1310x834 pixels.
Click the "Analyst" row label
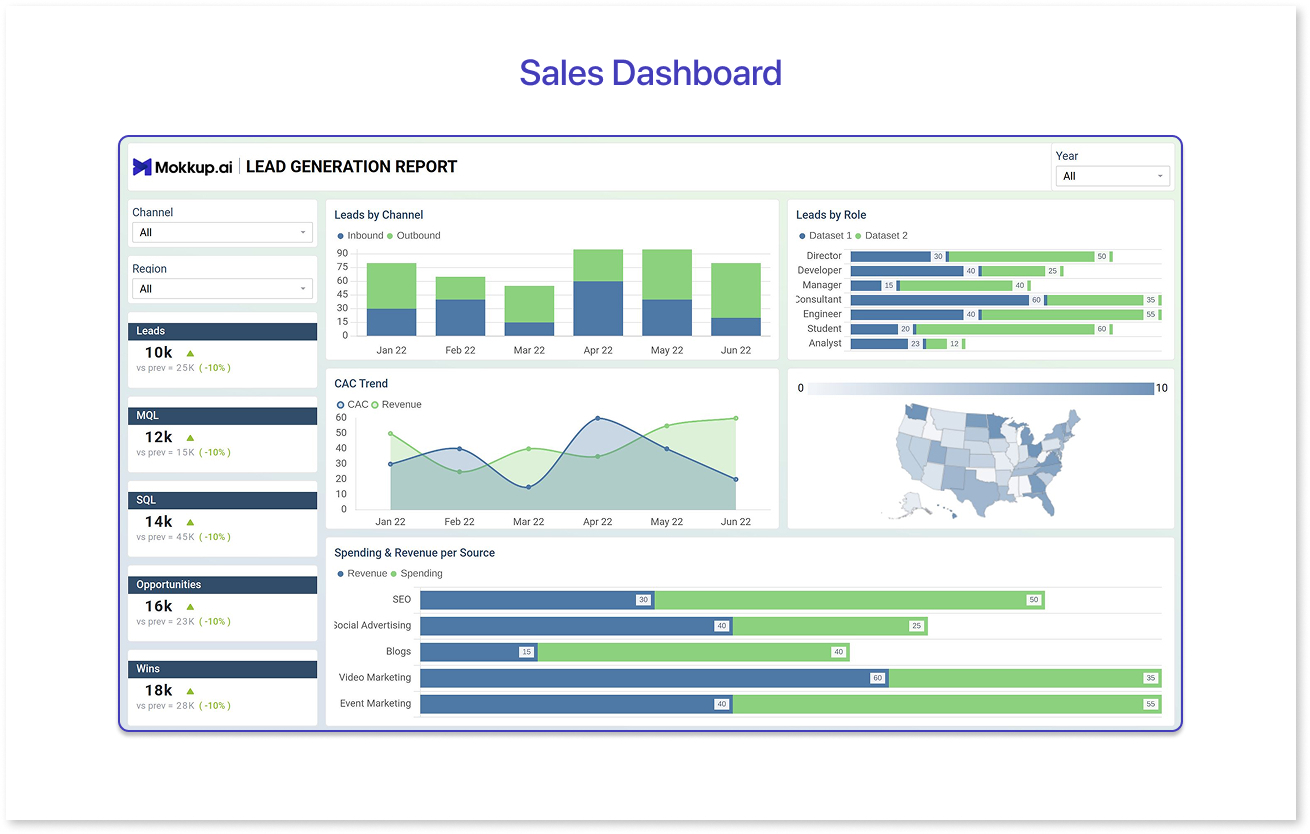(825, 343)
